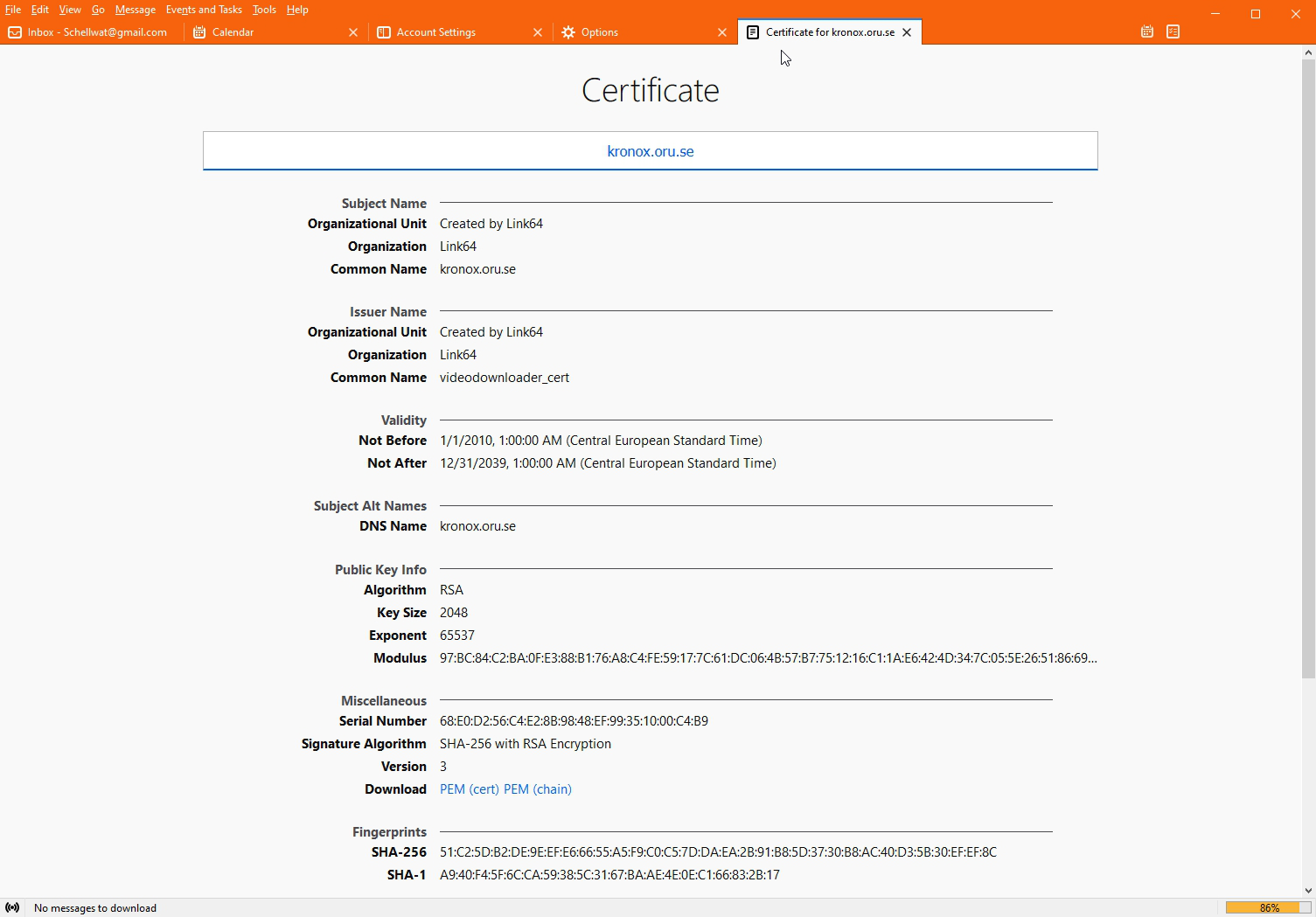Image resolution: width=1316 pixels, height=917 pixels.
Task: Minimize the Thunderbird window
Action: (x=1215, y=13)
